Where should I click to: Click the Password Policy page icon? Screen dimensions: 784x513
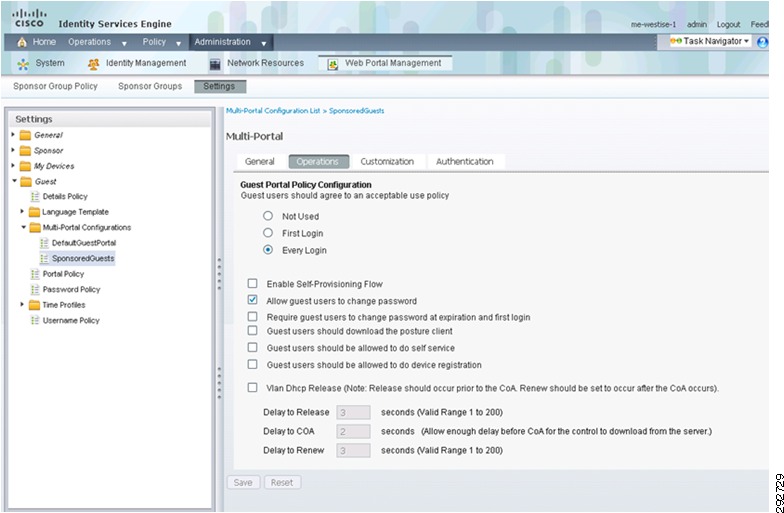coord(35,290)
